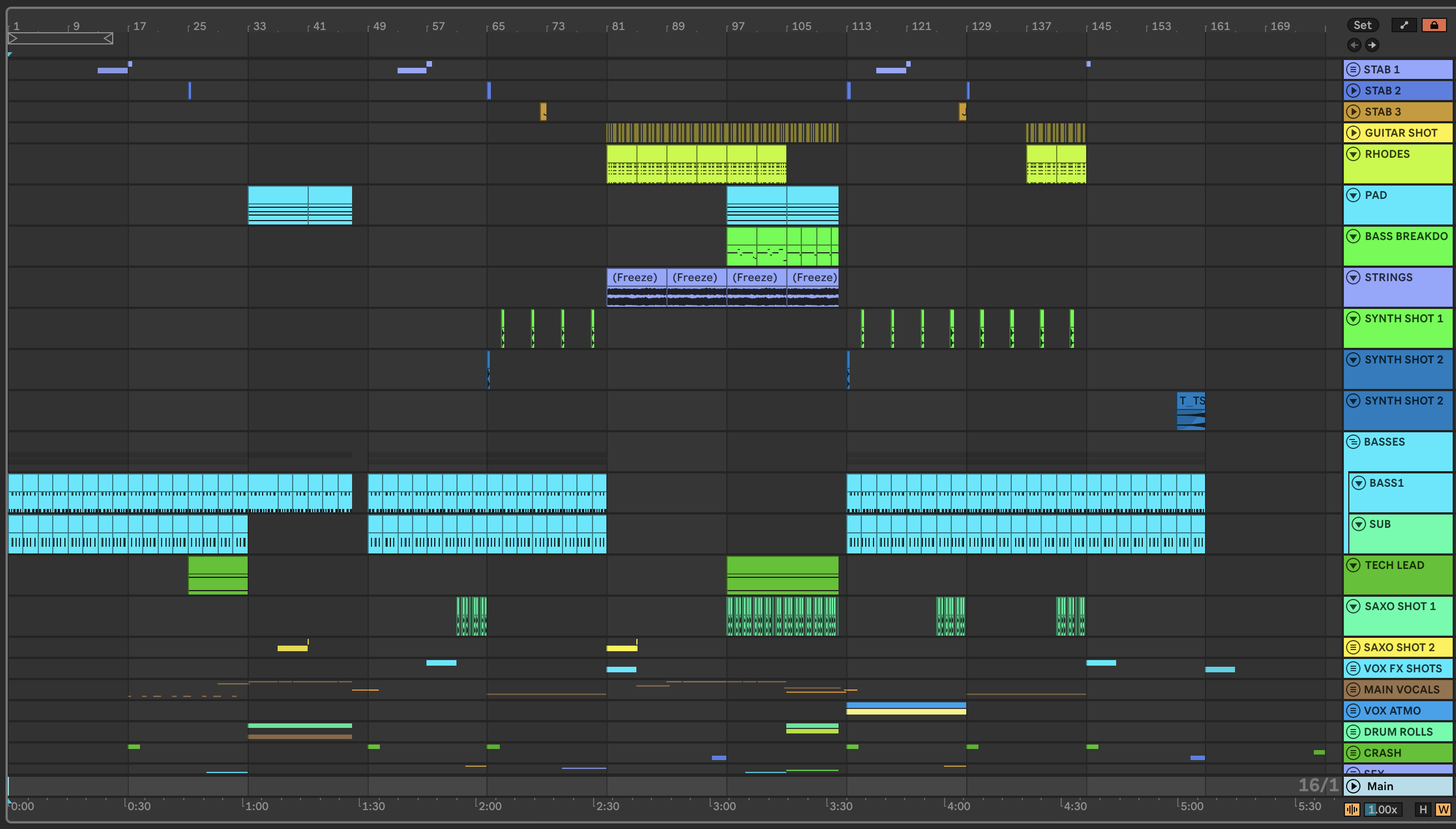Collapse the BASS BREAKDO track
Viewport: 1456px width, 829px height.
pyautogui.click(x=1353, y=236)
